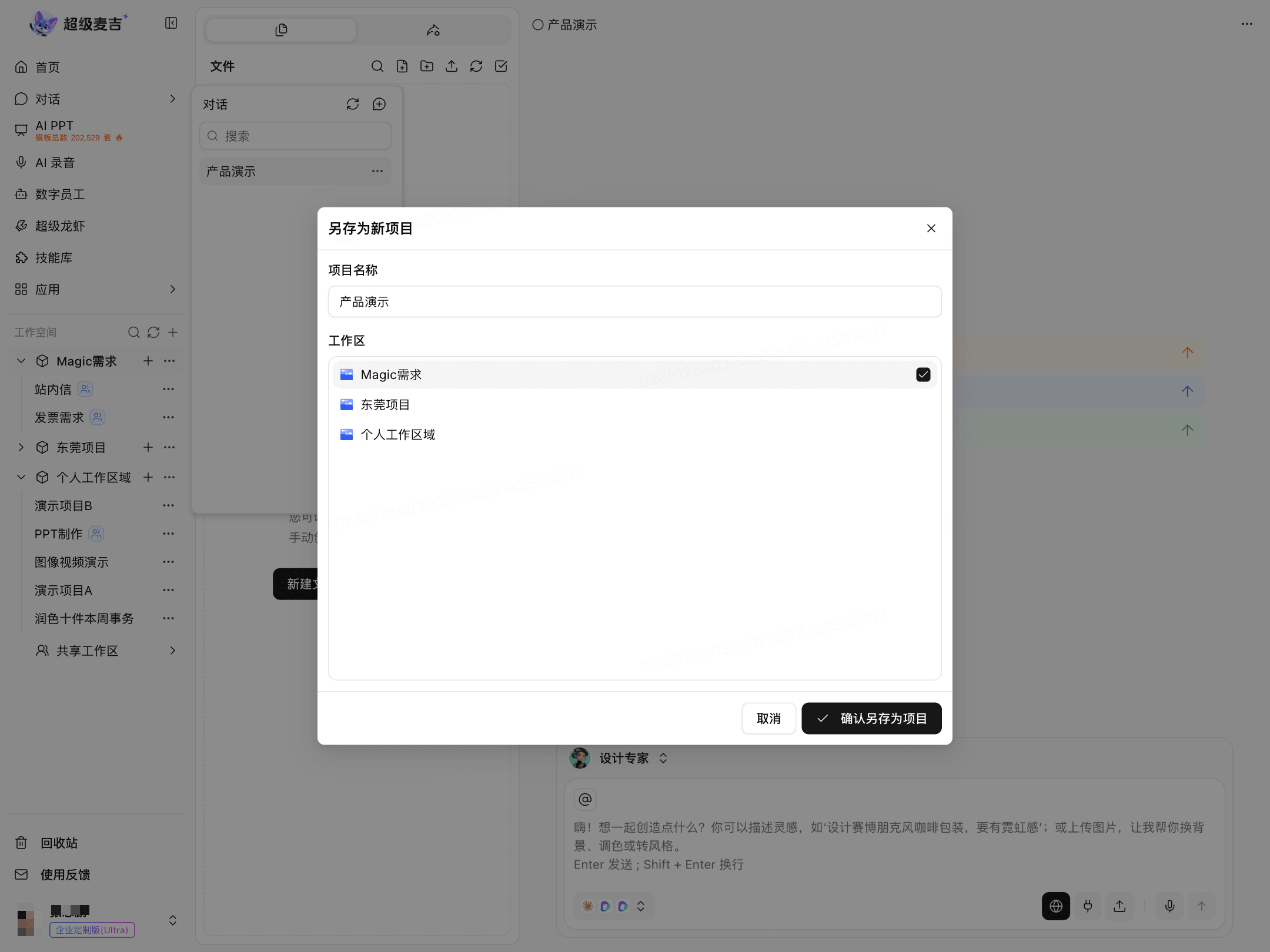Image resolution: width=1270 pixels, height=952 pixels.
Task: Confirm with 确认另存为项目 button
Action: coord(871,718)
